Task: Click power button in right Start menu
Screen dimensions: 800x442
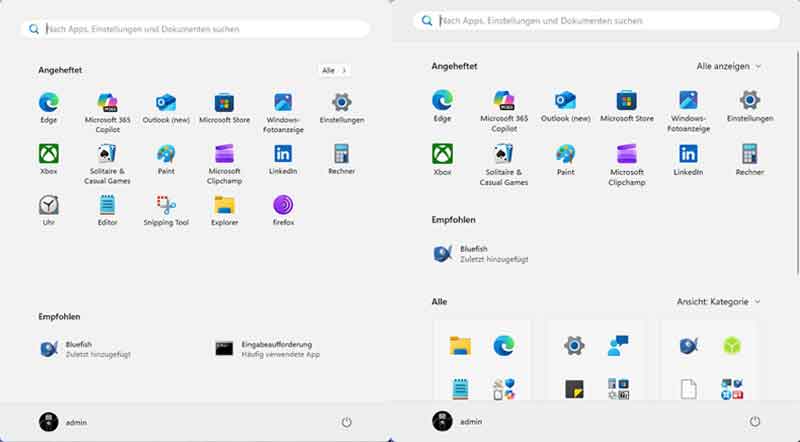Action: (x=755, y=422)
